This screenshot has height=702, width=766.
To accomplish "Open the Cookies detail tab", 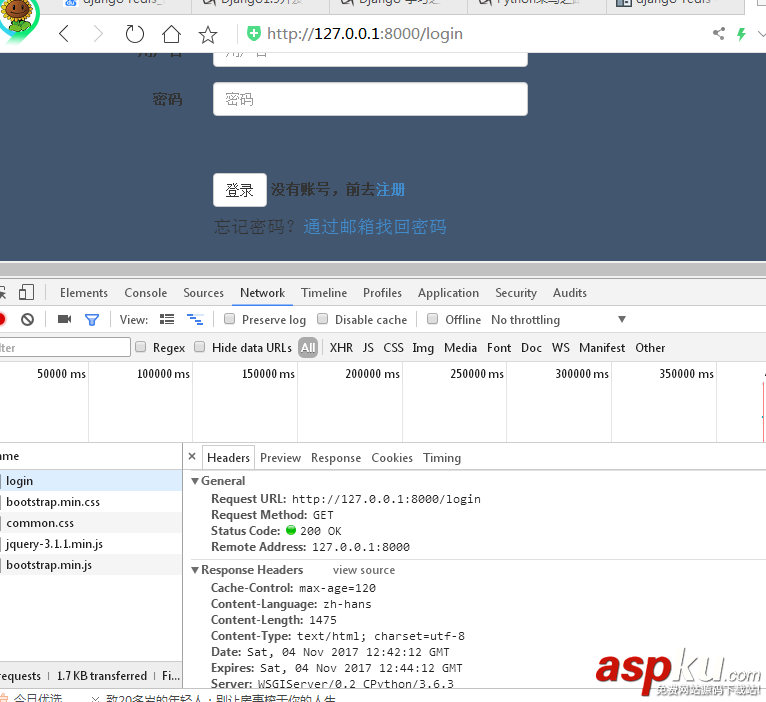I will pyautogui.click(x=392, y=458).
